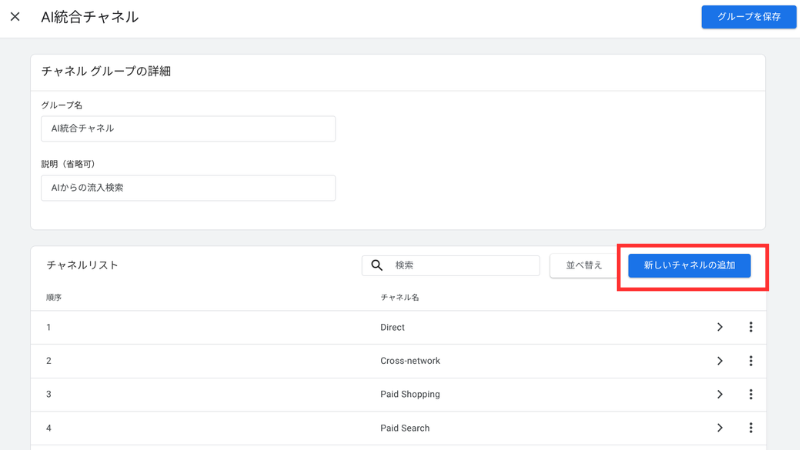The width and height of the screenshot is (800, 450).
Task: Open the three-dot menu for Paid Search
Action: [x=750, y=428]
